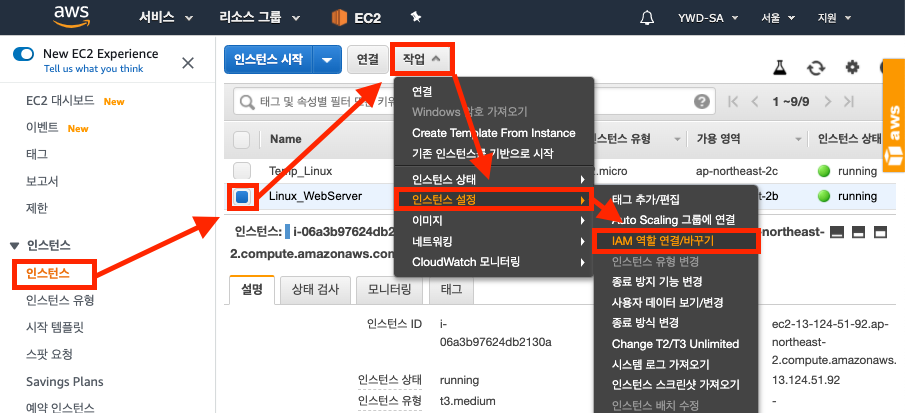This screenshot has width=905, height=413.
Task: Expand the CloudWatch 모니터링 submenu
Action: coord(493,262)
